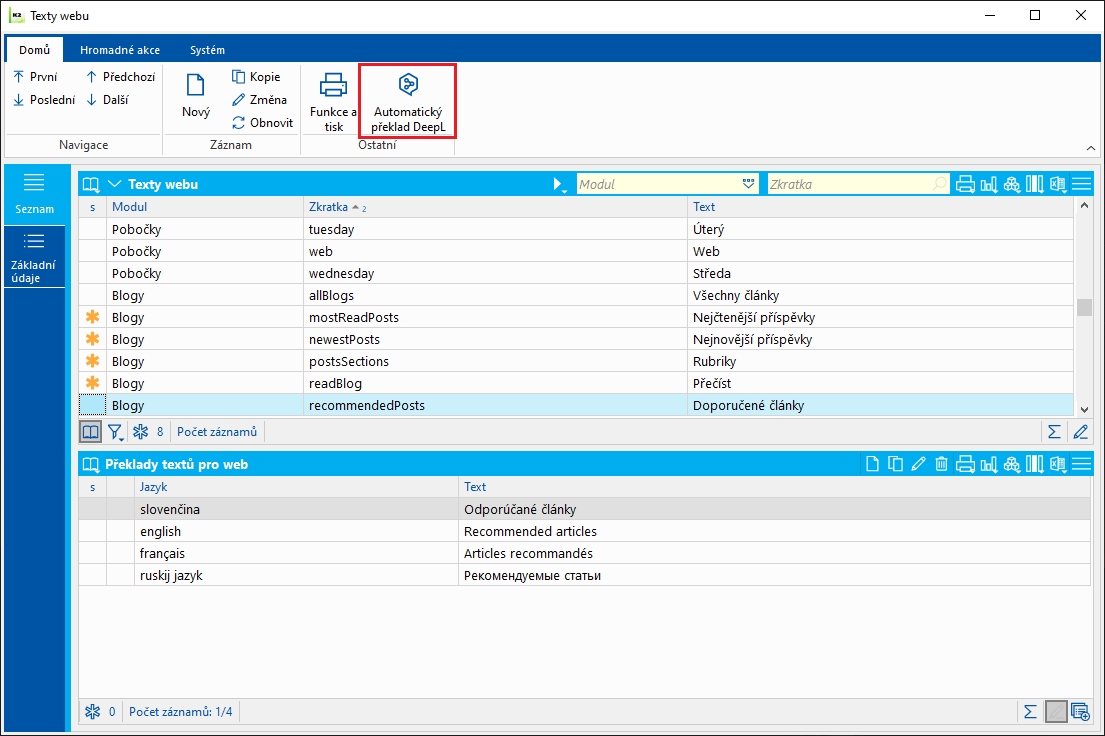Toggle the book view button under the grid

pos(91,432)
